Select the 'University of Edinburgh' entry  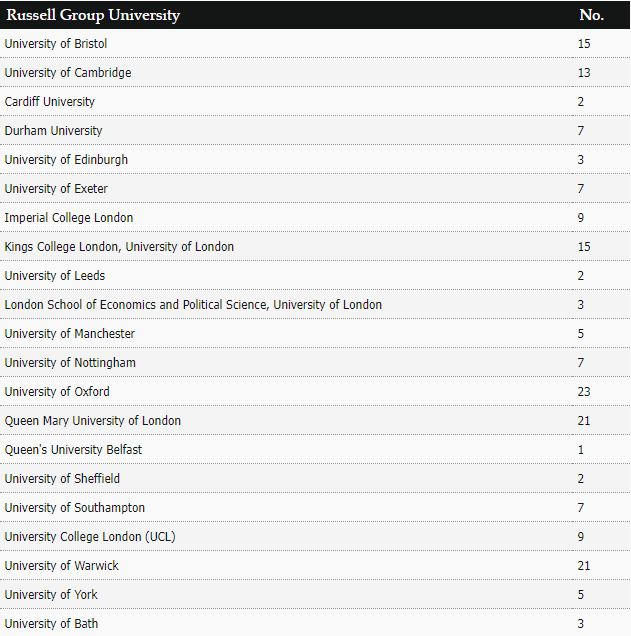pyautogui.click(x=66, y=160)
